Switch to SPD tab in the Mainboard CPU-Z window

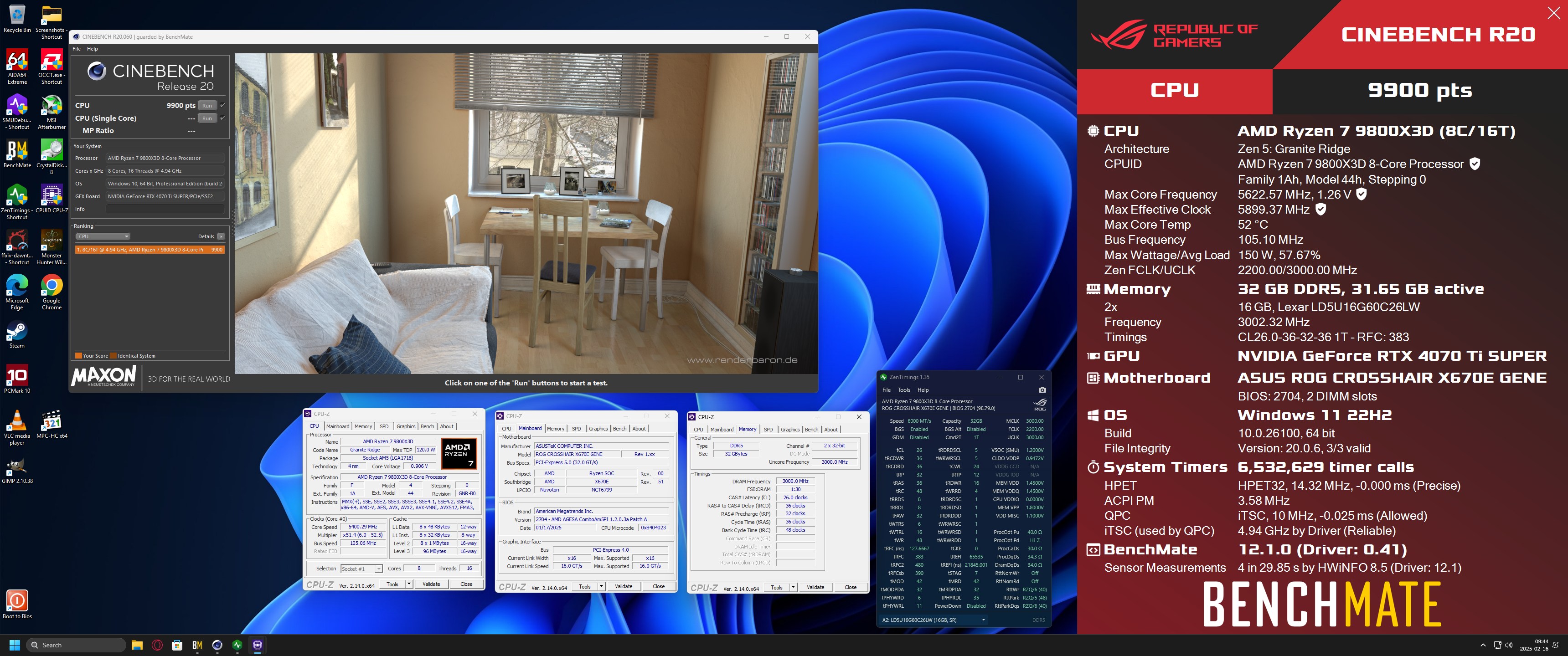[x=576, y=428]
